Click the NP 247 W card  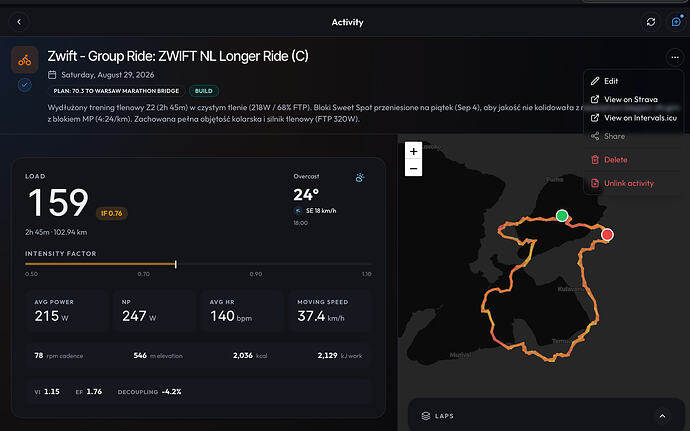tap(154, 311)
